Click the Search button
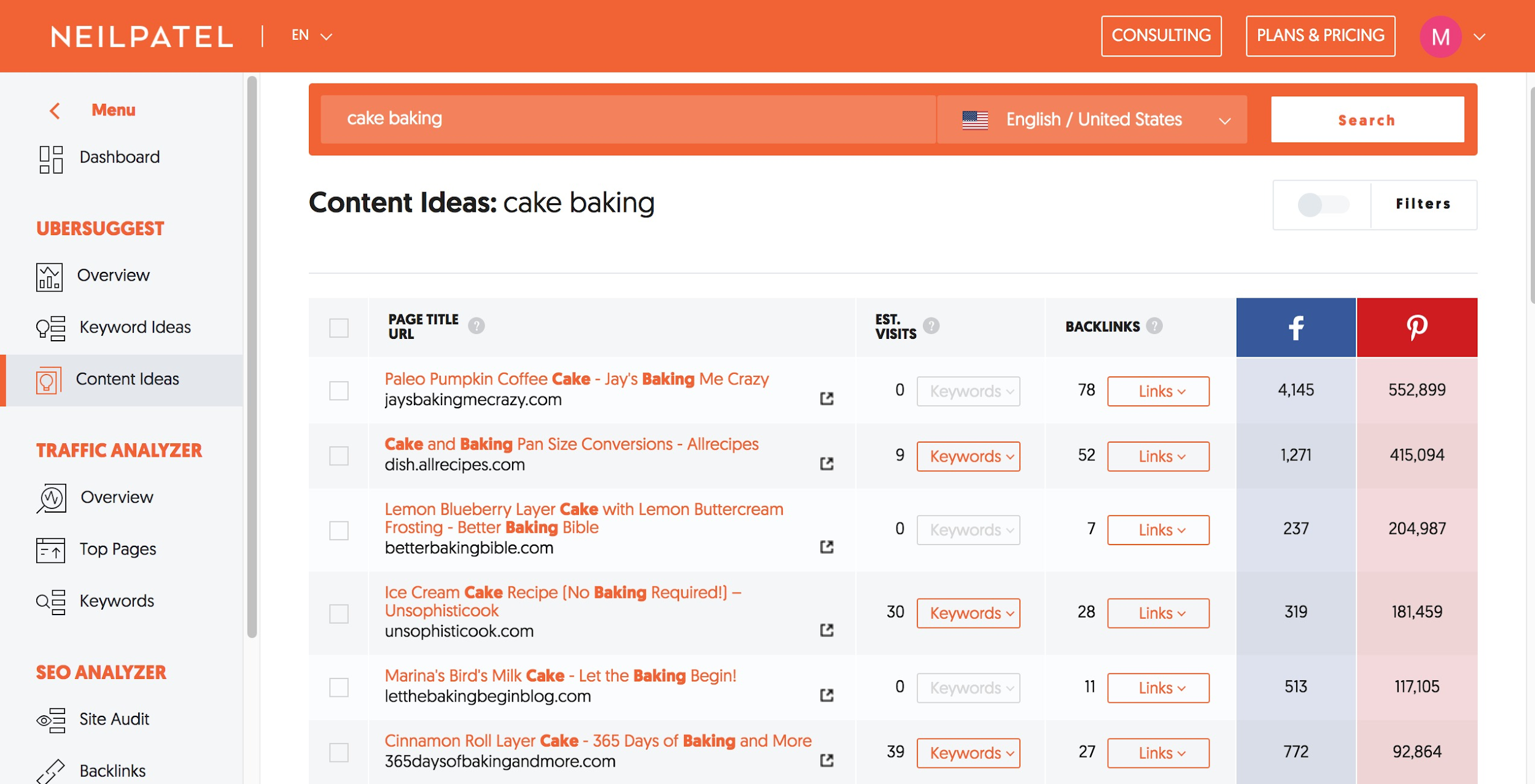This screenshot has width=1535, height=784. [1367, 120]
